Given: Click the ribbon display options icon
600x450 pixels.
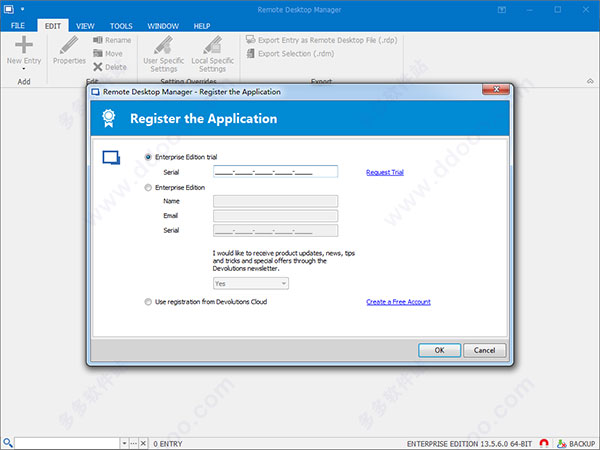Looking at the screenshot, I should click(x=502, y=10).
